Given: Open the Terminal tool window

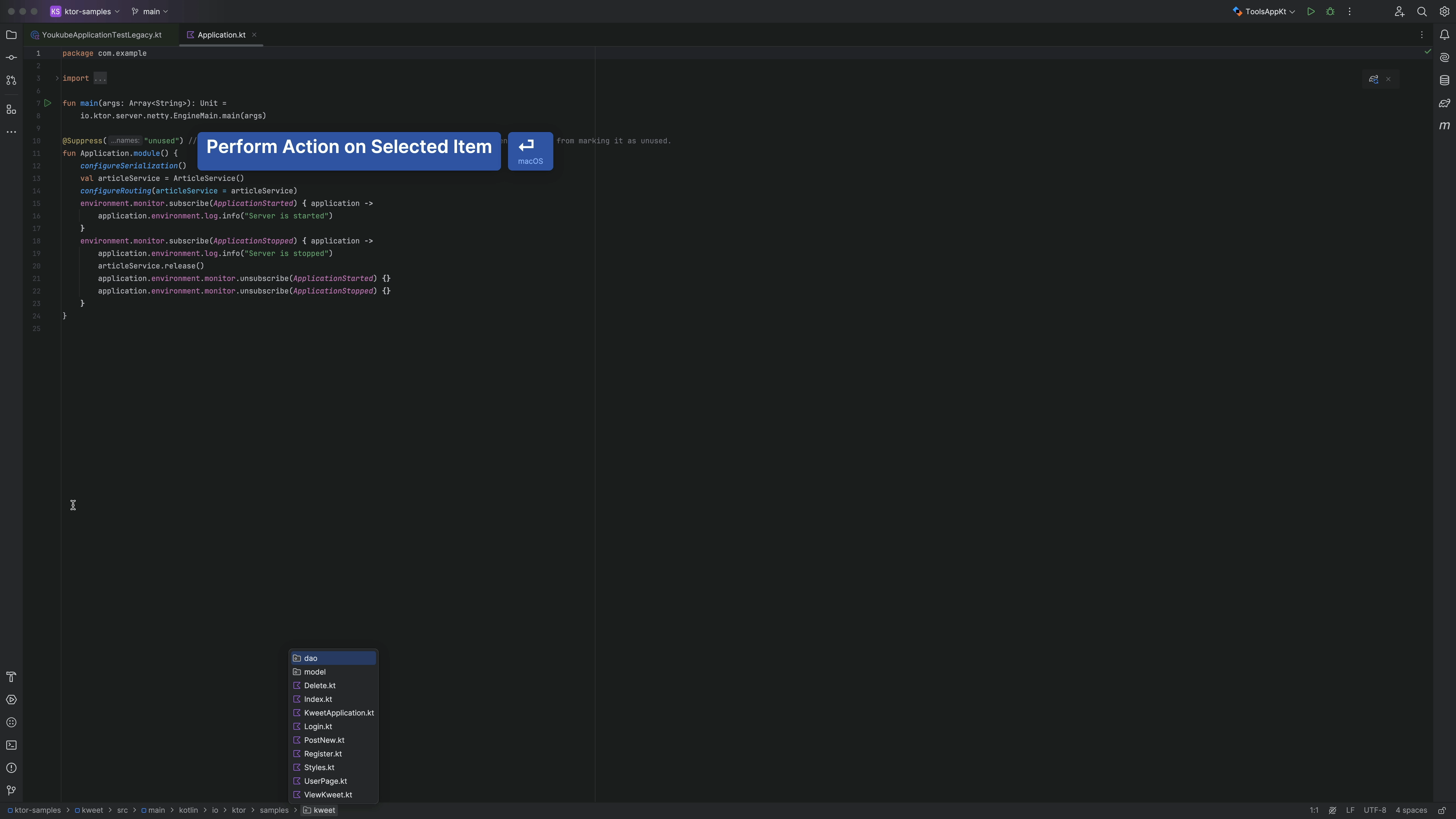Looking at the screenshot, I should tap(11, 745).
